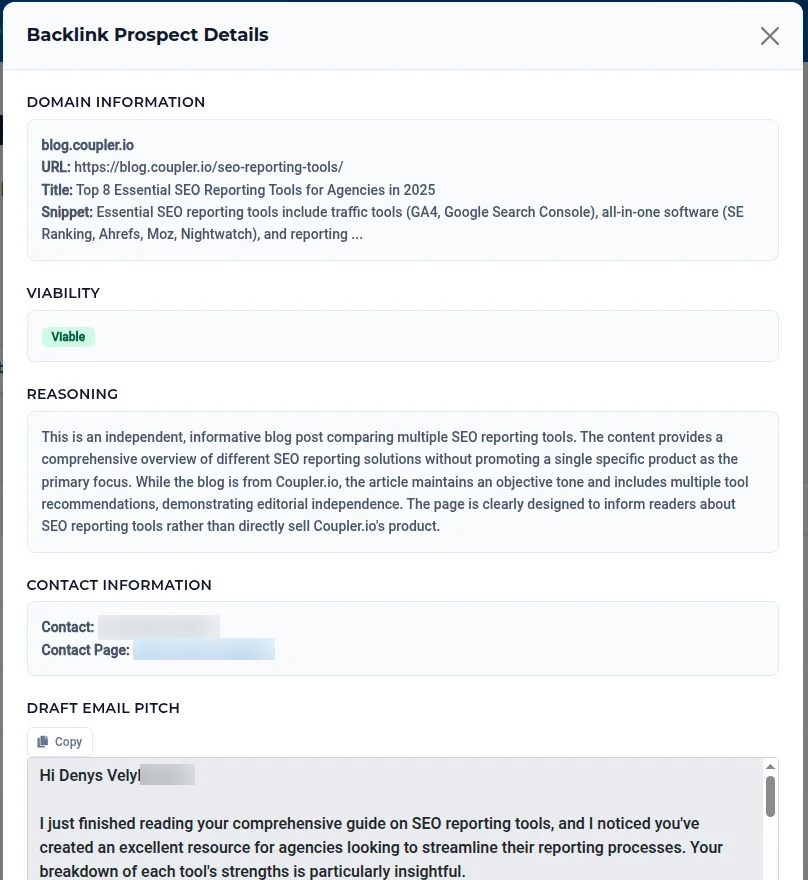Click the greeting line starting with Hi Denys

[x=90, y=774]
